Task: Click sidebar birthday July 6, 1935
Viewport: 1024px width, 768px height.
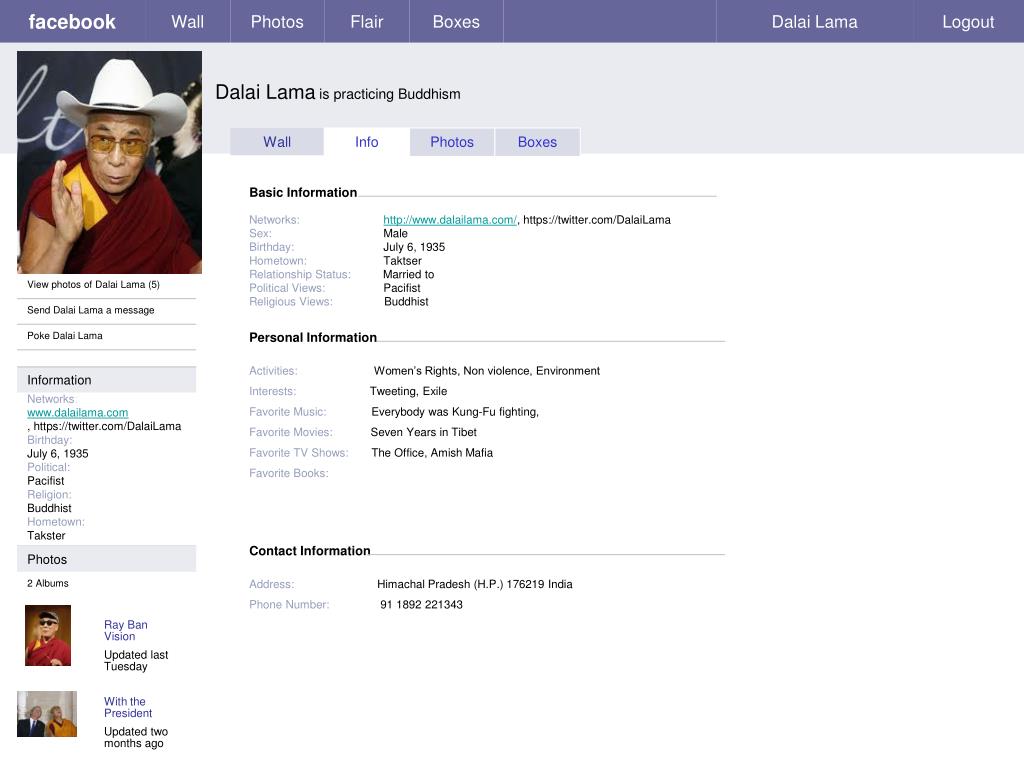Action: tap(57, 453)
